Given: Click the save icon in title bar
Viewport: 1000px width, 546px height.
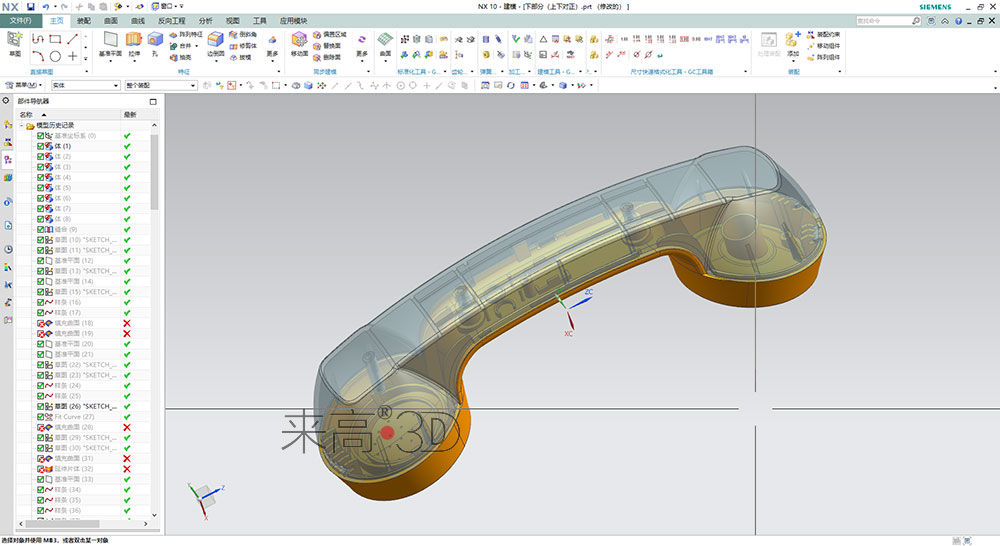Looking at the screenshot, I should point(31,6).
